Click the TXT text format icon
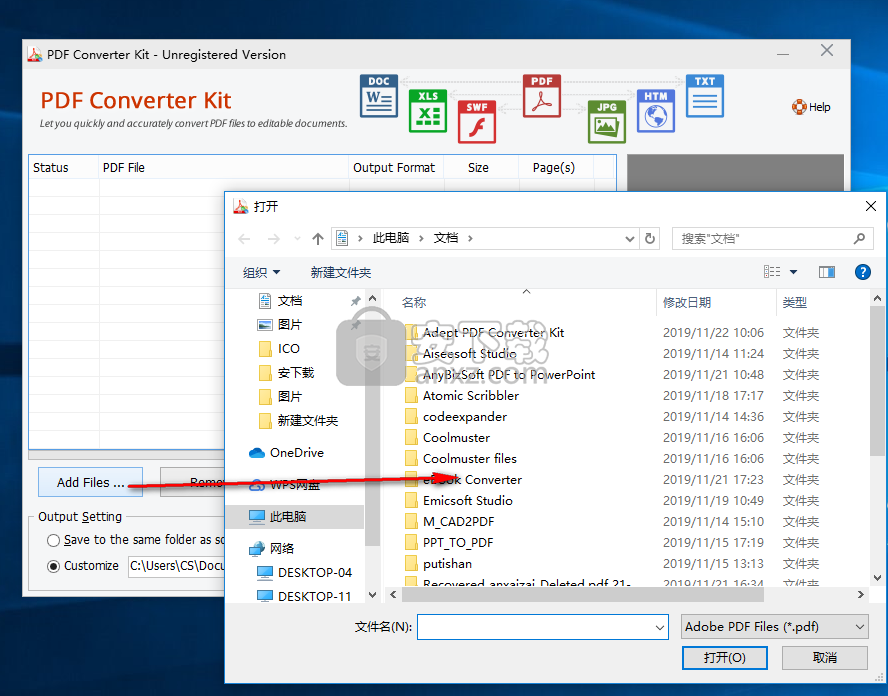The width and height of the screenshot is (888, 696). [705, 96]
